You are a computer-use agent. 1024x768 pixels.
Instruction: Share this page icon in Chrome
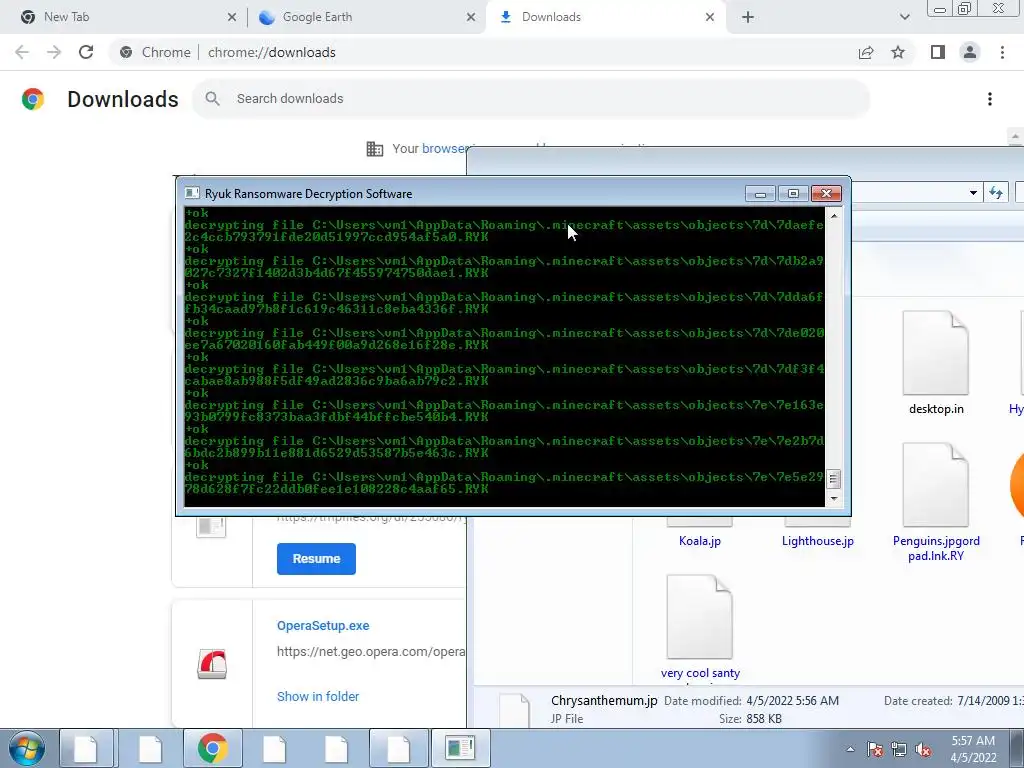click(x=866, y=52)
